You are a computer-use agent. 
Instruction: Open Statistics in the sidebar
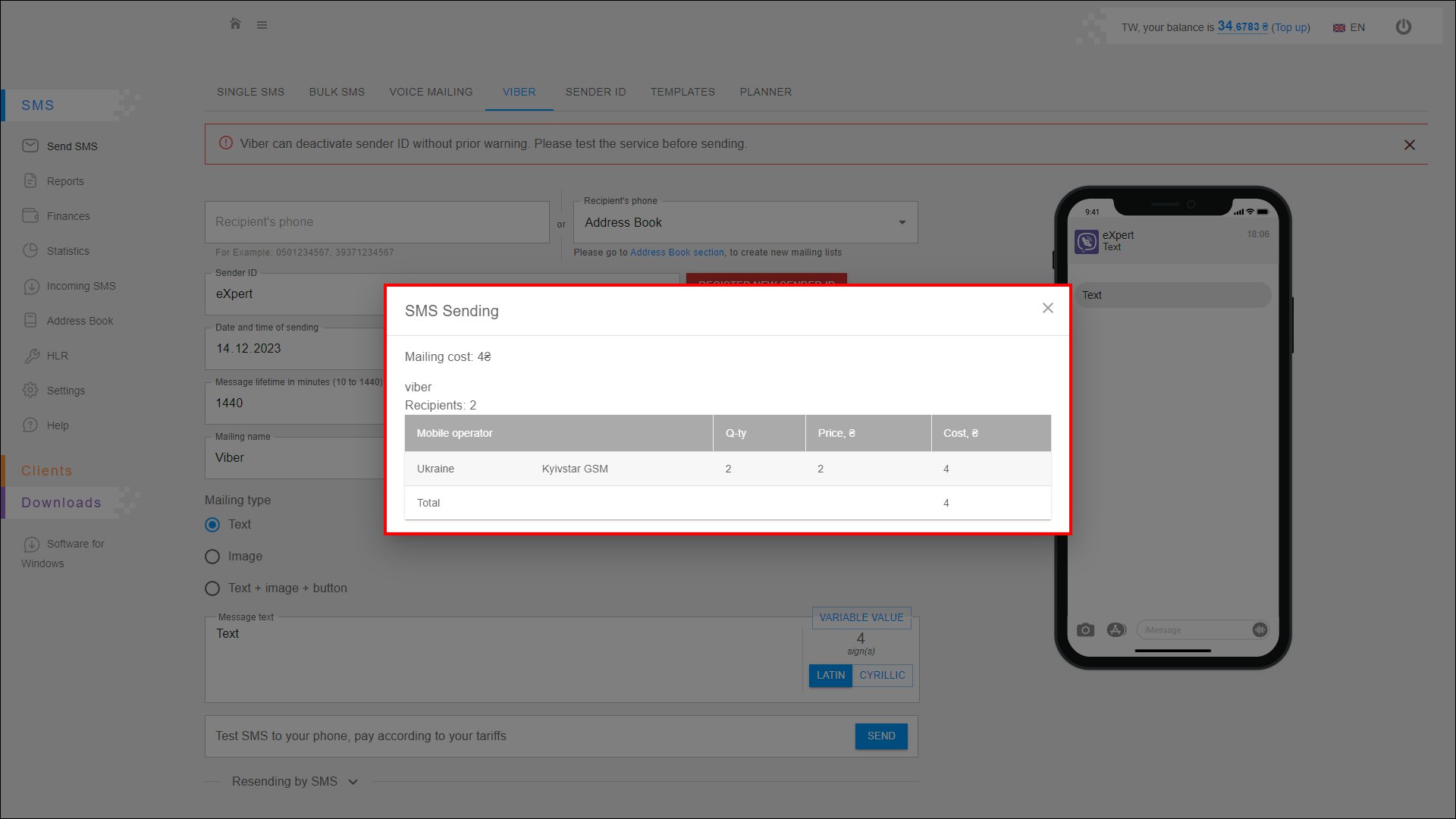tap(67, 251)
